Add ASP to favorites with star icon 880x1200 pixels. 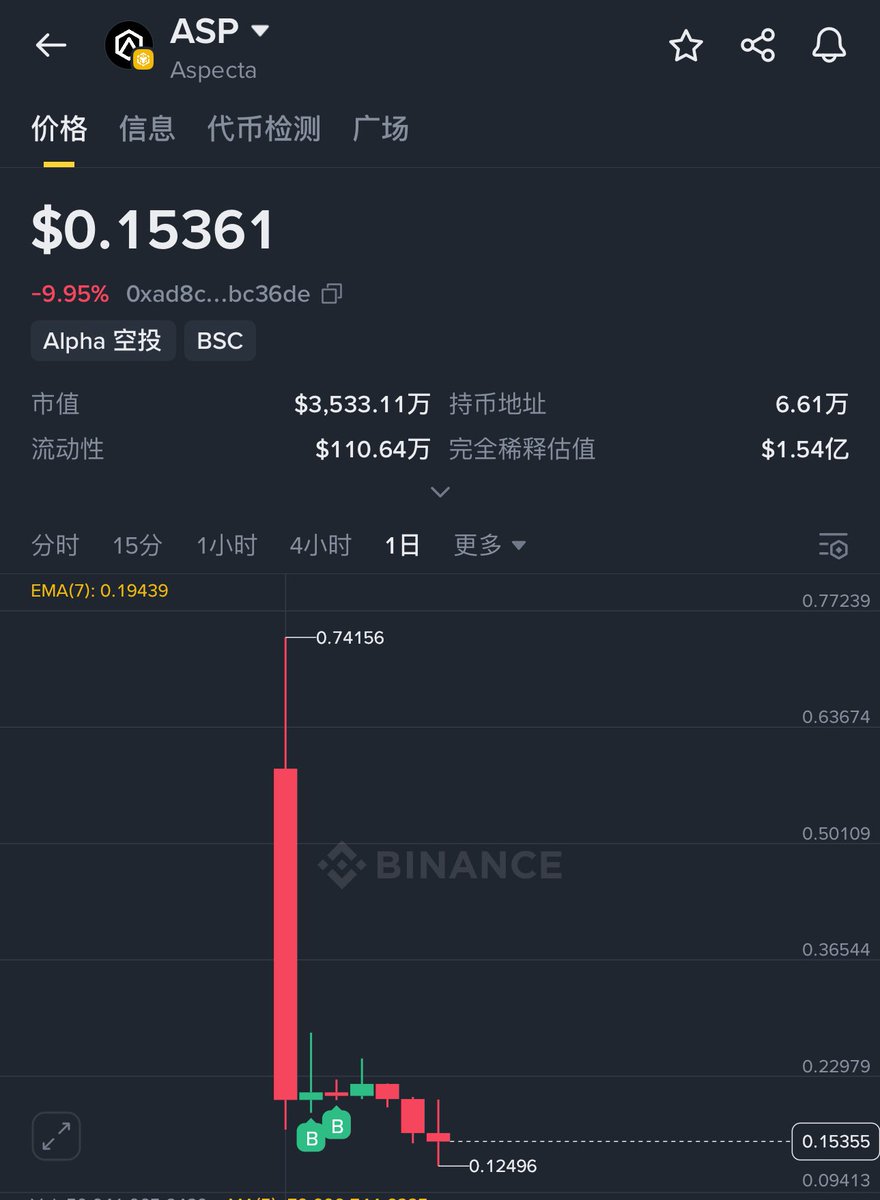[686, 45]
